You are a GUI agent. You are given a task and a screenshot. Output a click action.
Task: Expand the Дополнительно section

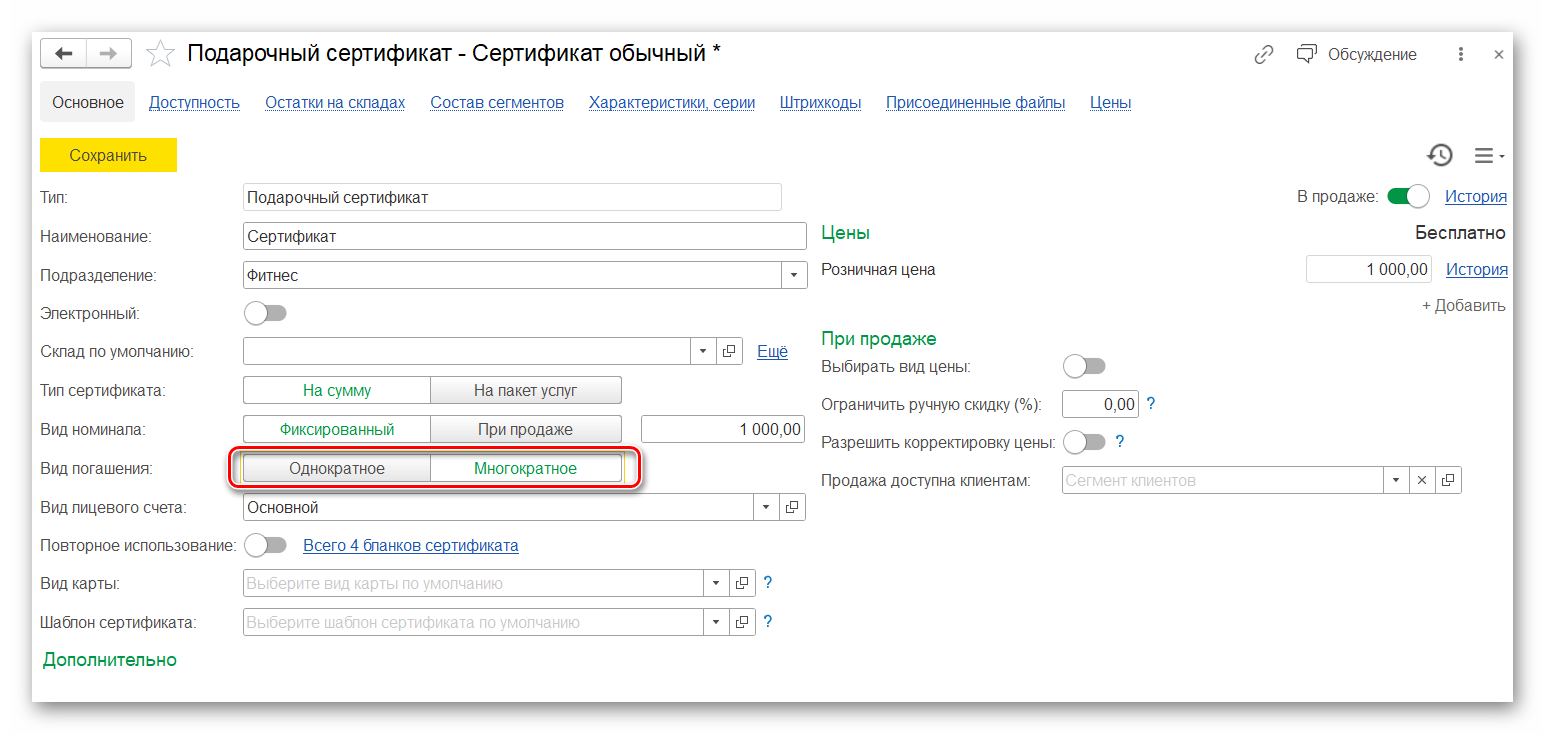110,660
